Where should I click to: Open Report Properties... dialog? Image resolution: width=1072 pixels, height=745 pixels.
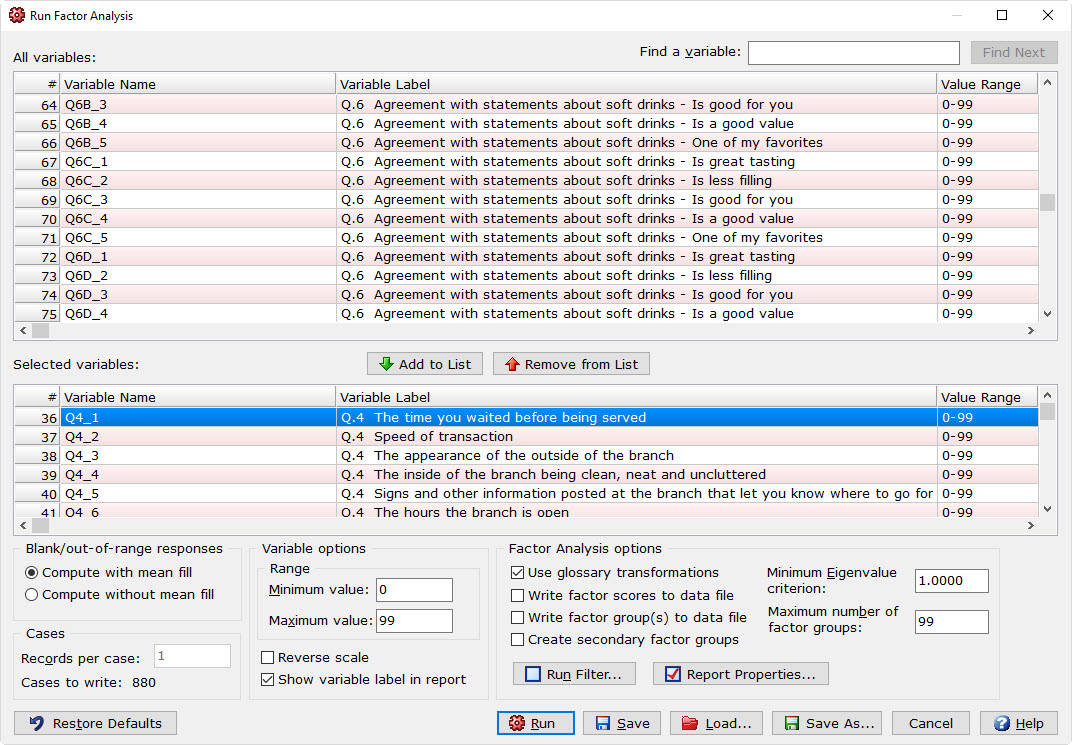[740, 674]
